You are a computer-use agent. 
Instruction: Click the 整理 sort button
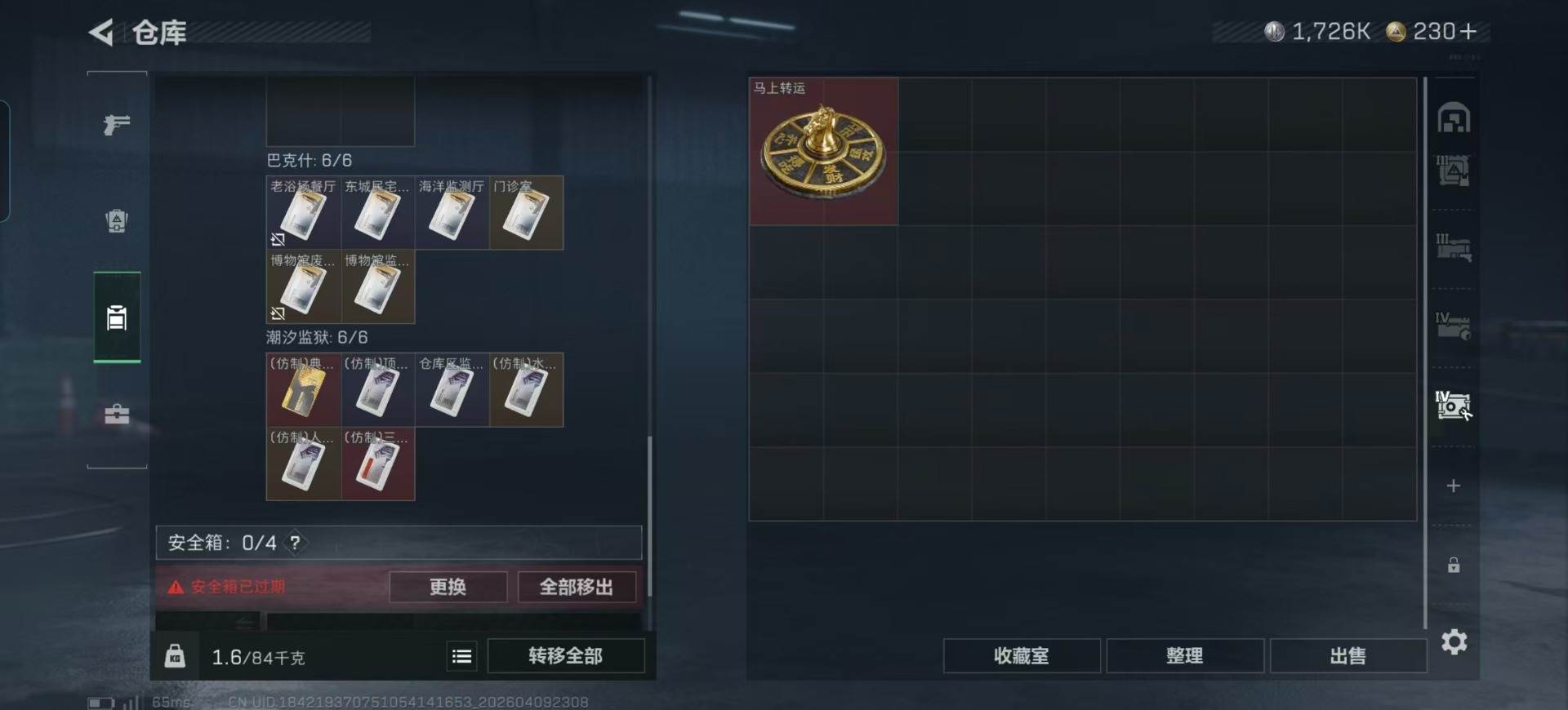pyautogui.click(x=1185, y=656)
